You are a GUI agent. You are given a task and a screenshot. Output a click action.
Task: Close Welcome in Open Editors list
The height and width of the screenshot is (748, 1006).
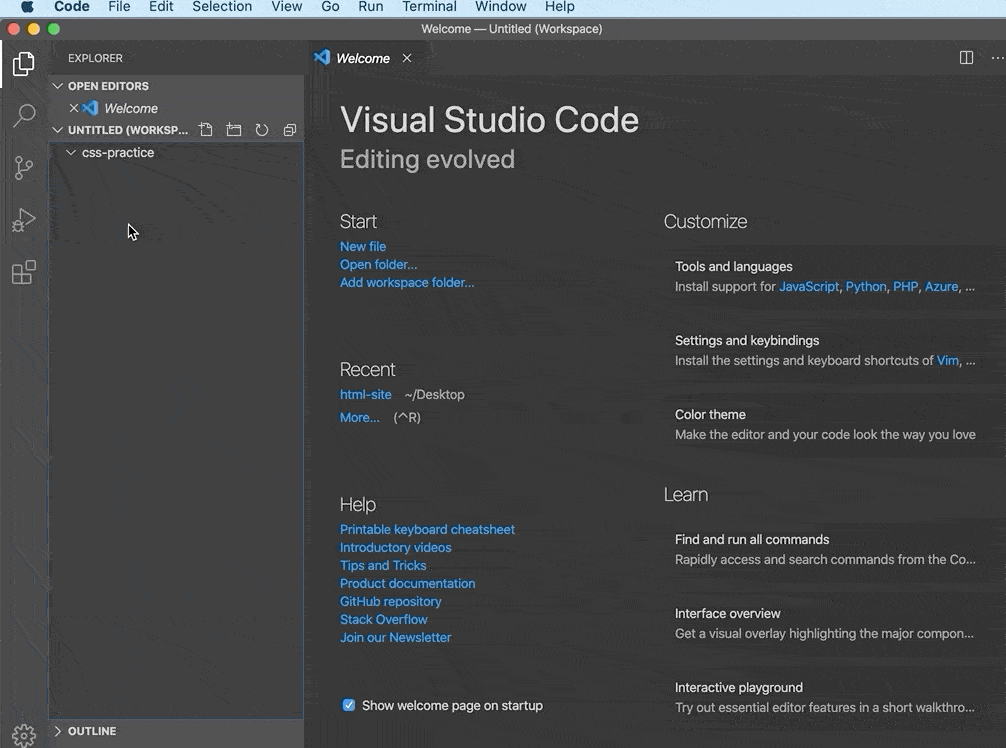pyautogui.click(x=74, y=108)
